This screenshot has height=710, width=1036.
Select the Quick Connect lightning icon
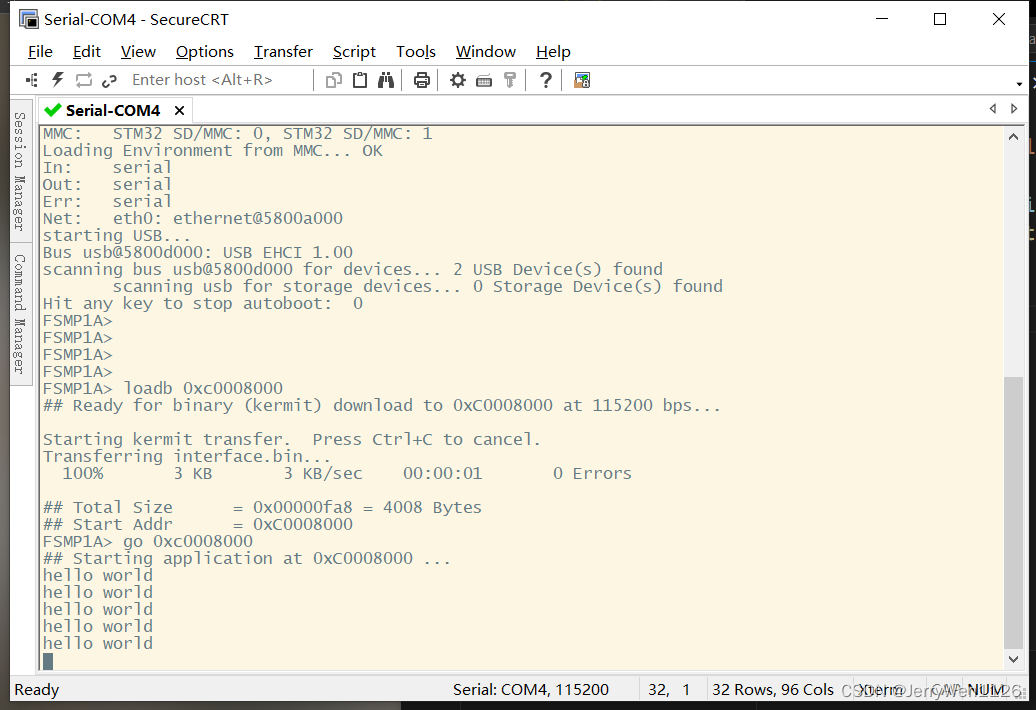[57, 80]
